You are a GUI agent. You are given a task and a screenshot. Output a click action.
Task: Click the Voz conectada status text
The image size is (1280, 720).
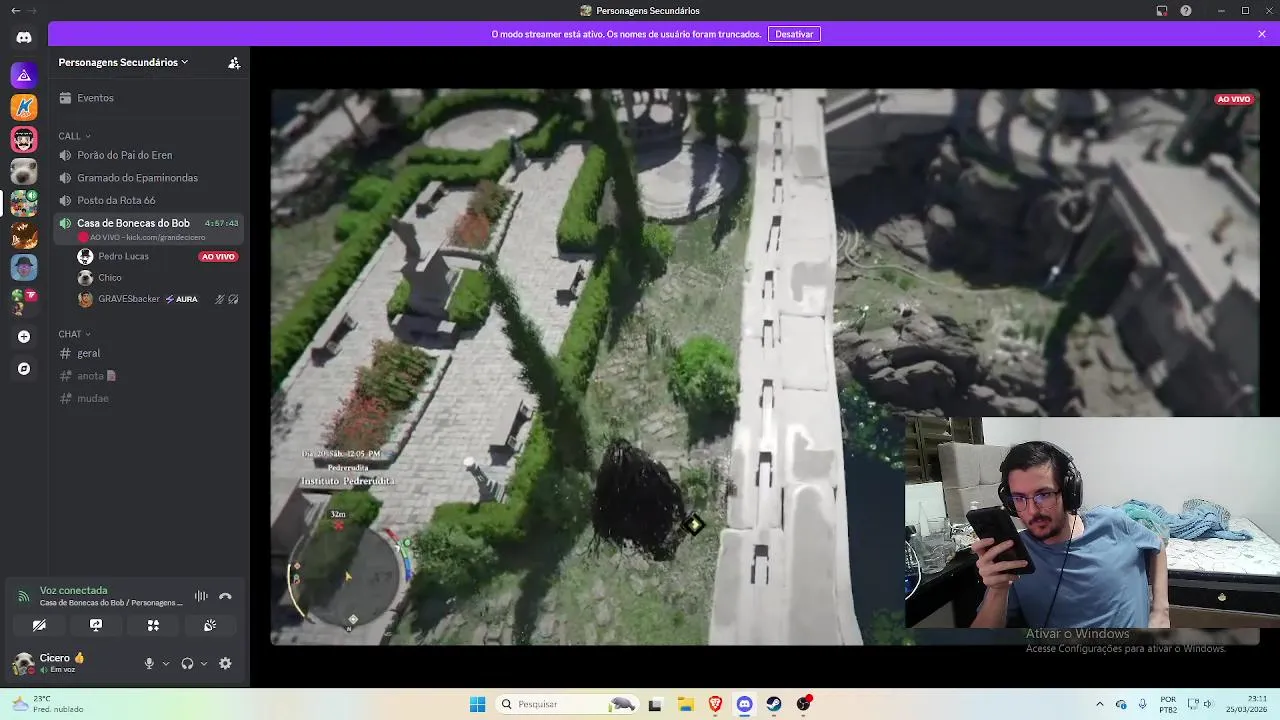[x=74, y=590]
